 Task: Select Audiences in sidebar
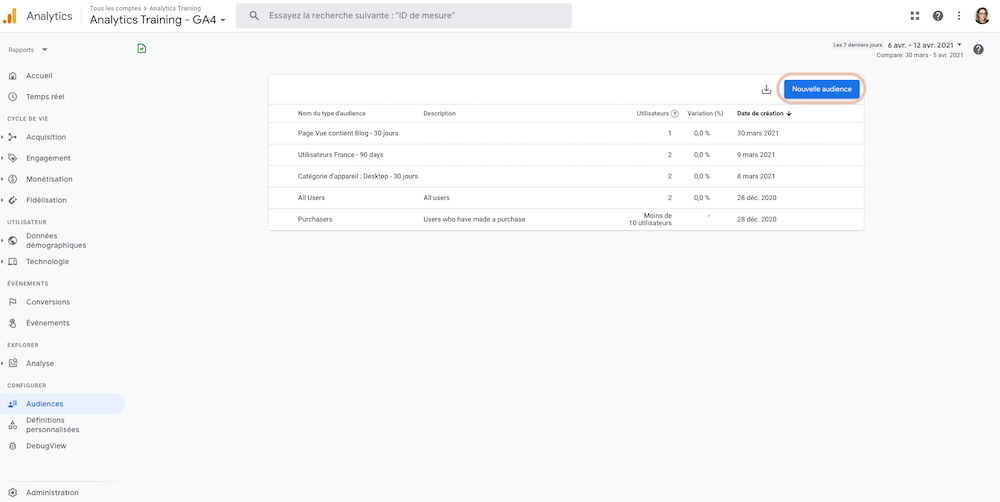tap(62, 404)
